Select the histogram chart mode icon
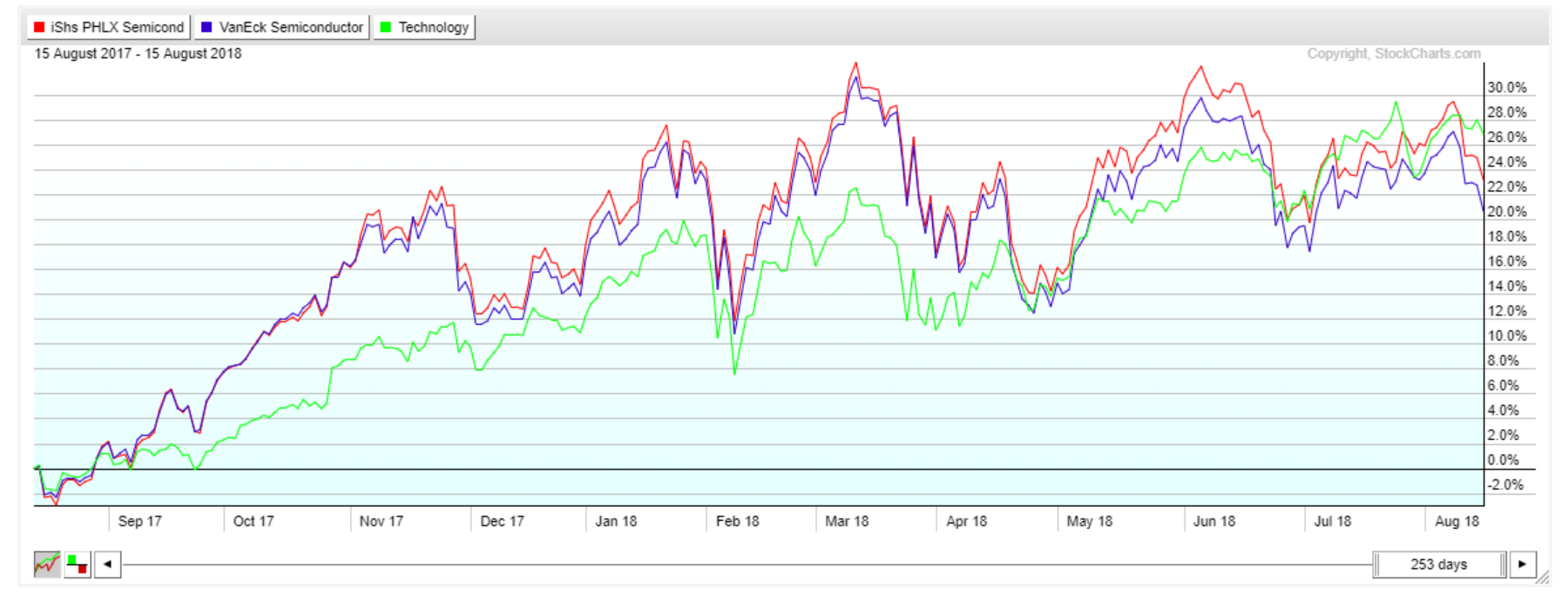1568x602 pixels. point(78,564)
